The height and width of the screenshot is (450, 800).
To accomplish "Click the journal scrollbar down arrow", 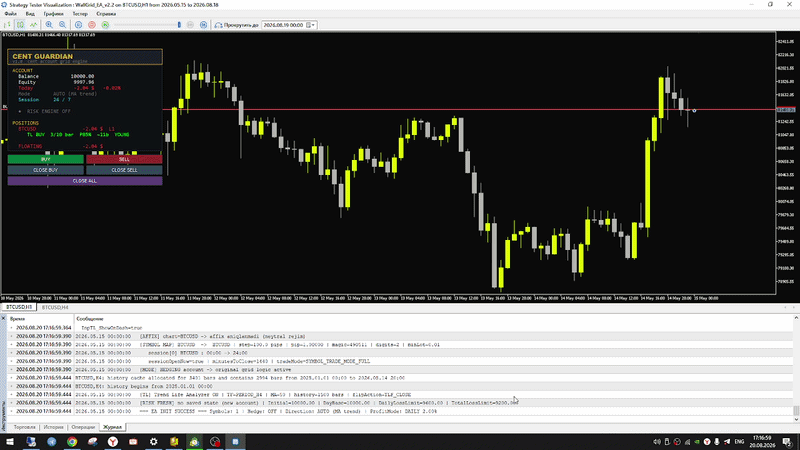I will pyautogui.click(x=796, y=419).
